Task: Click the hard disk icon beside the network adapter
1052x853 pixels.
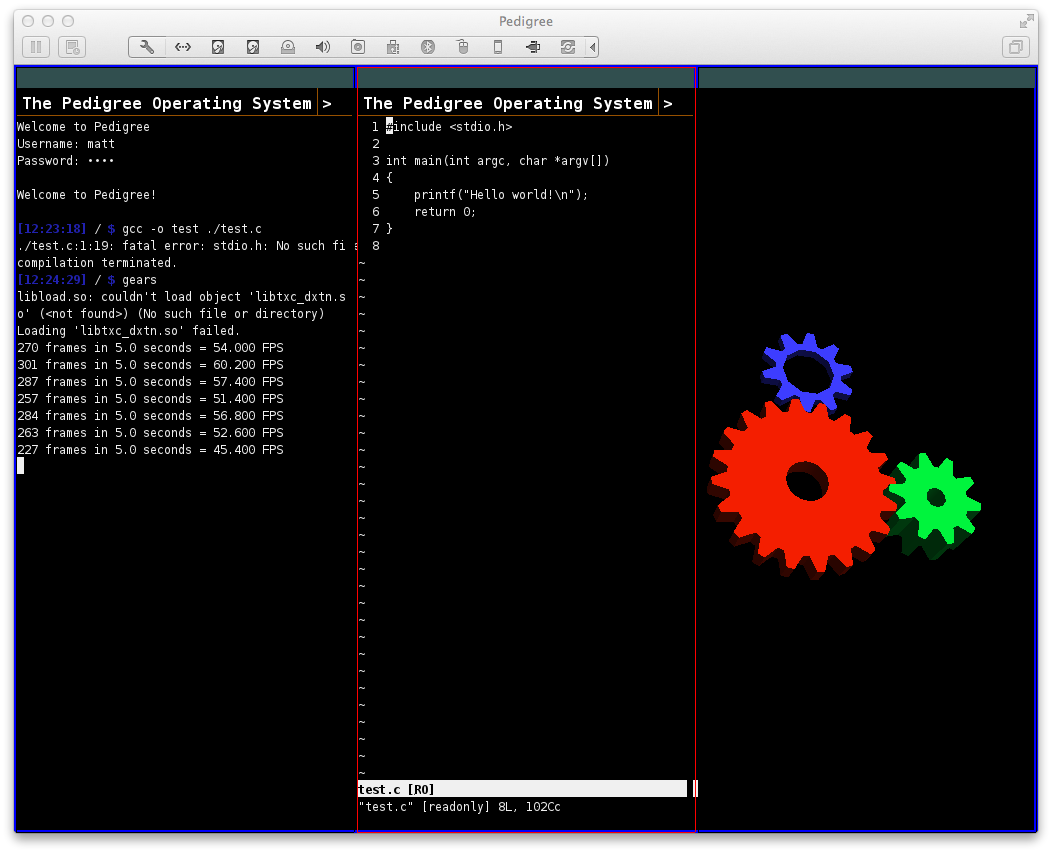Action: (x=218, y=47)
